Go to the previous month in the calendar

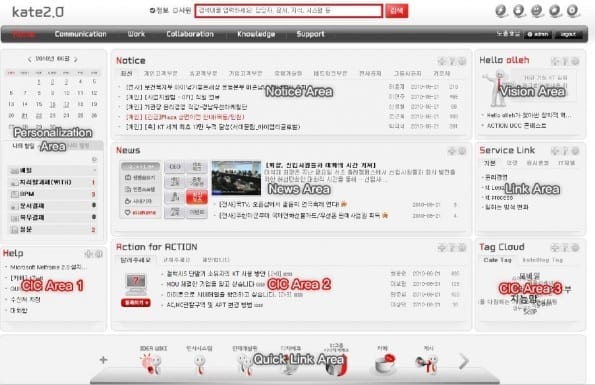pos(30,59)
